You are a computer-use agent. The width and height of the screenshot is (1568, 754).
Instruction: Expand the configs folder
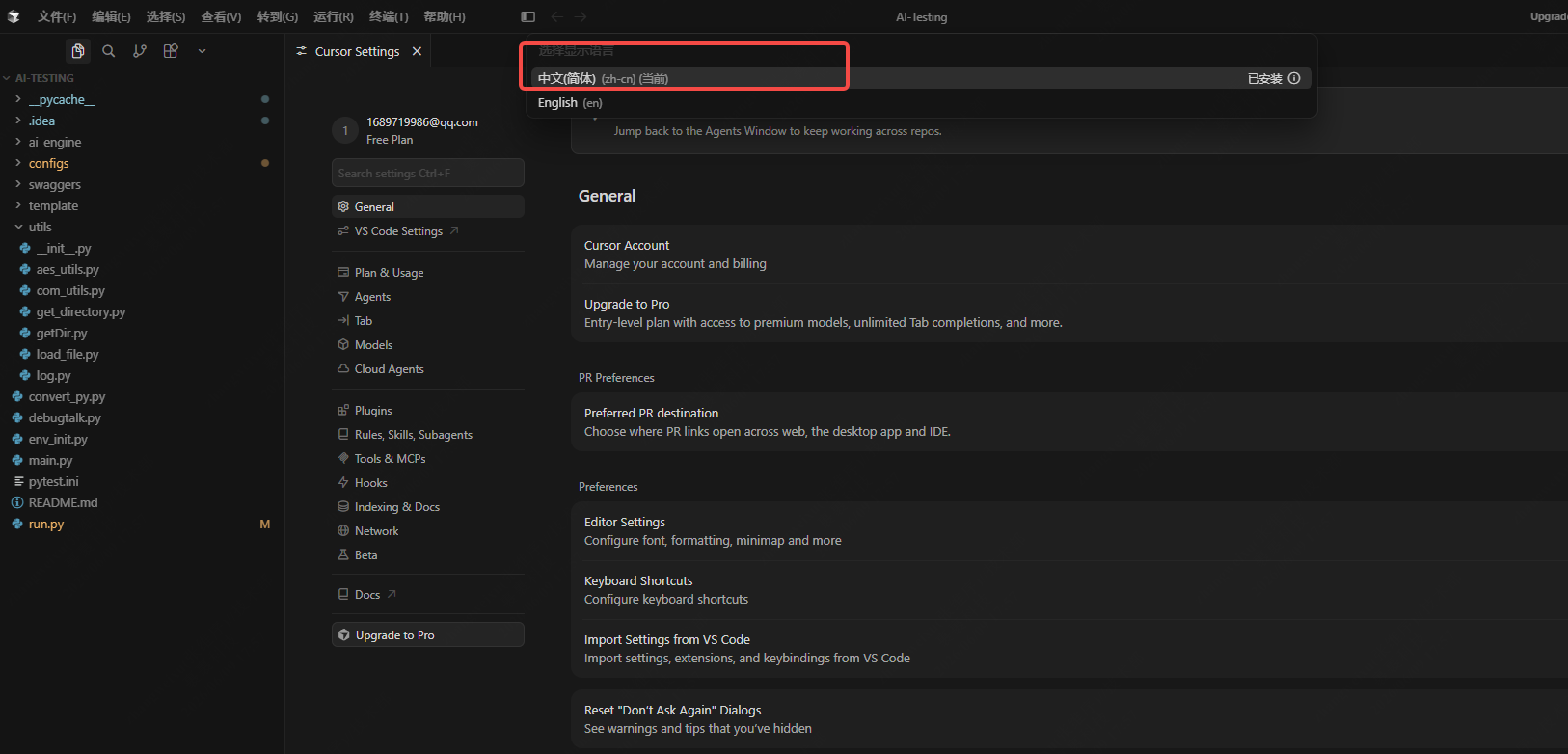(142, 163)
